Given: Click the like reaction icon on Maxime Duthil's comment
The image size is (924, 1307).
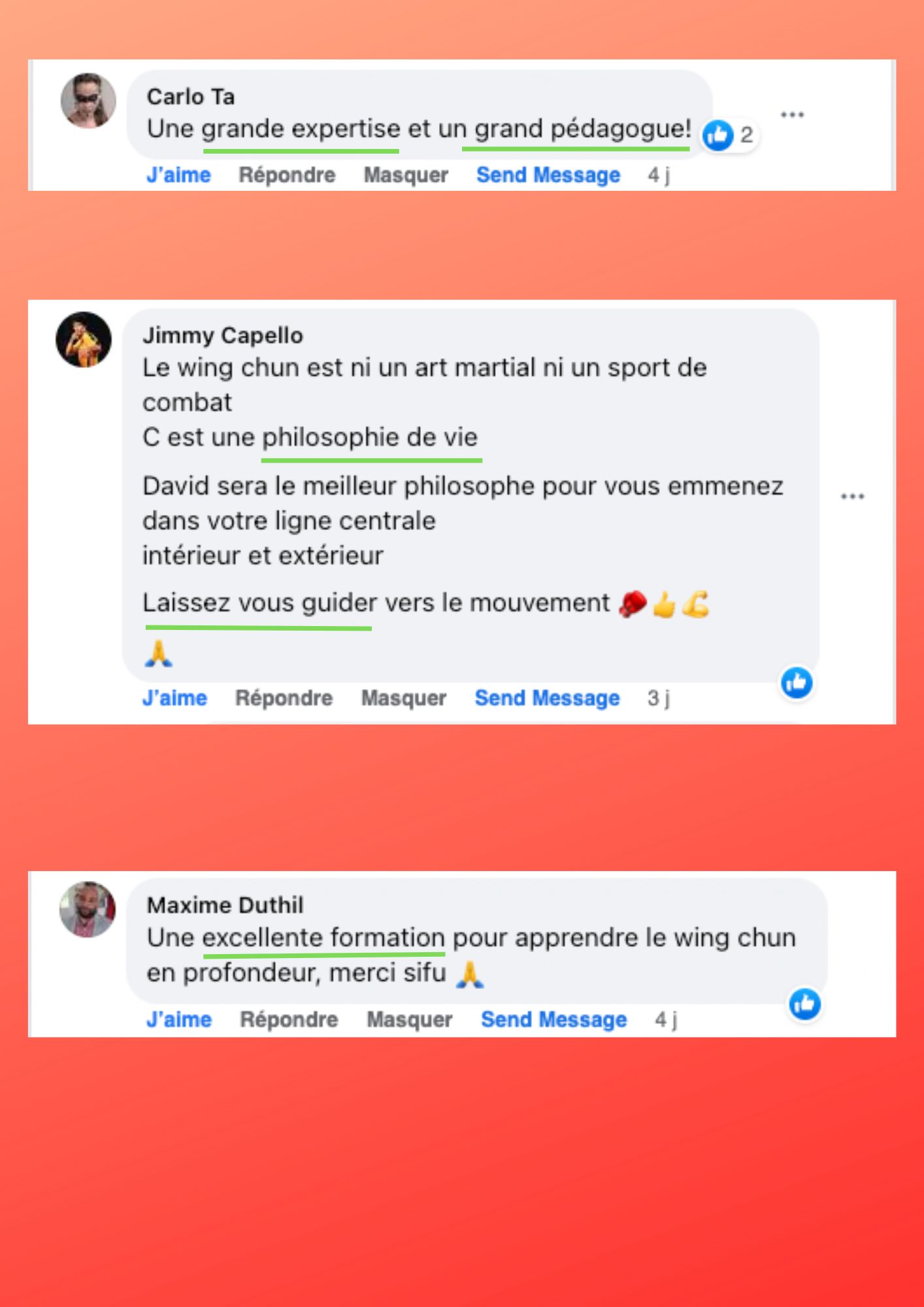Looking at the screenshot, I should pos(804,1004).
